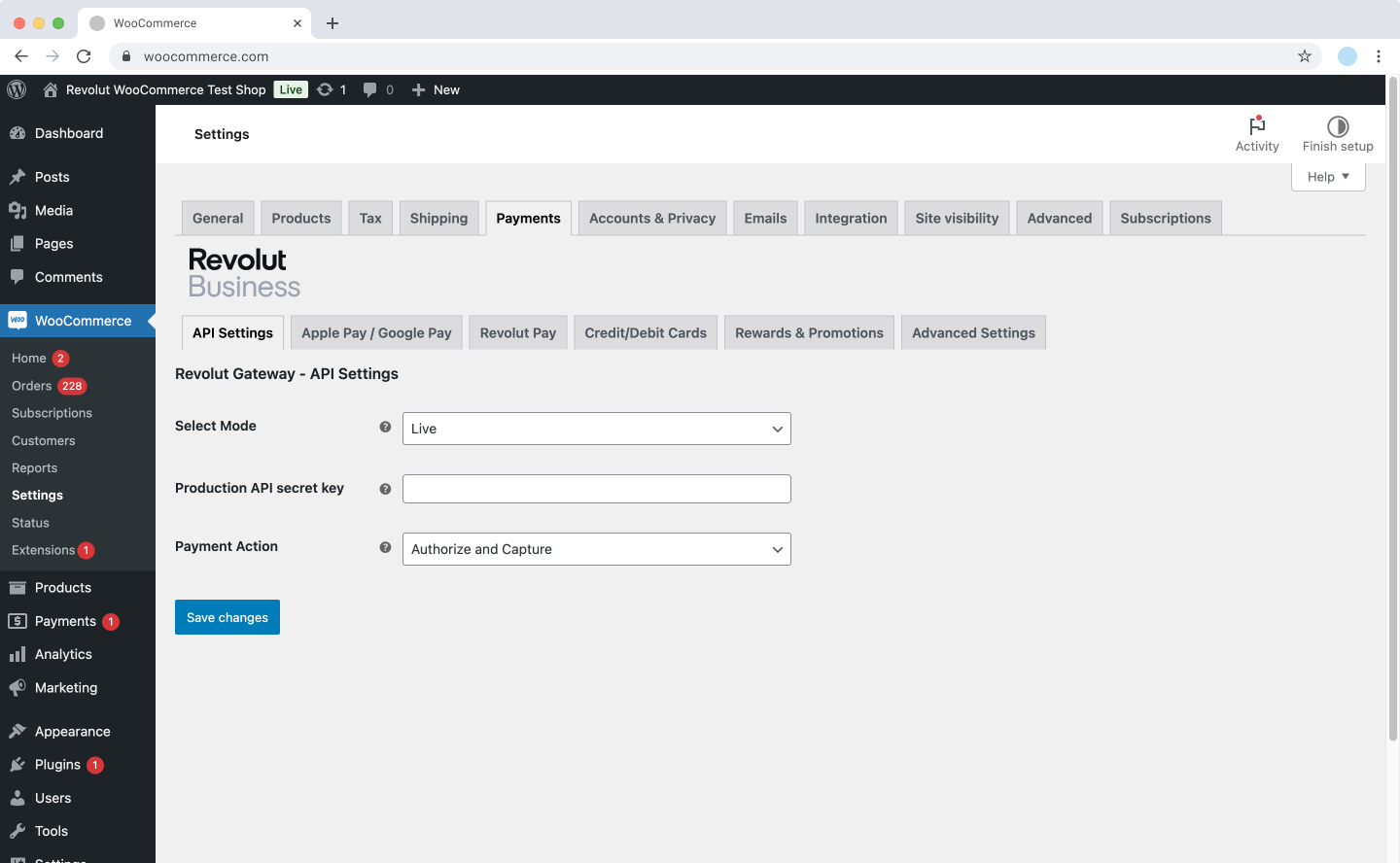Open browser three-dot menu
The image size is (1400, 863).
point(1379,56)
